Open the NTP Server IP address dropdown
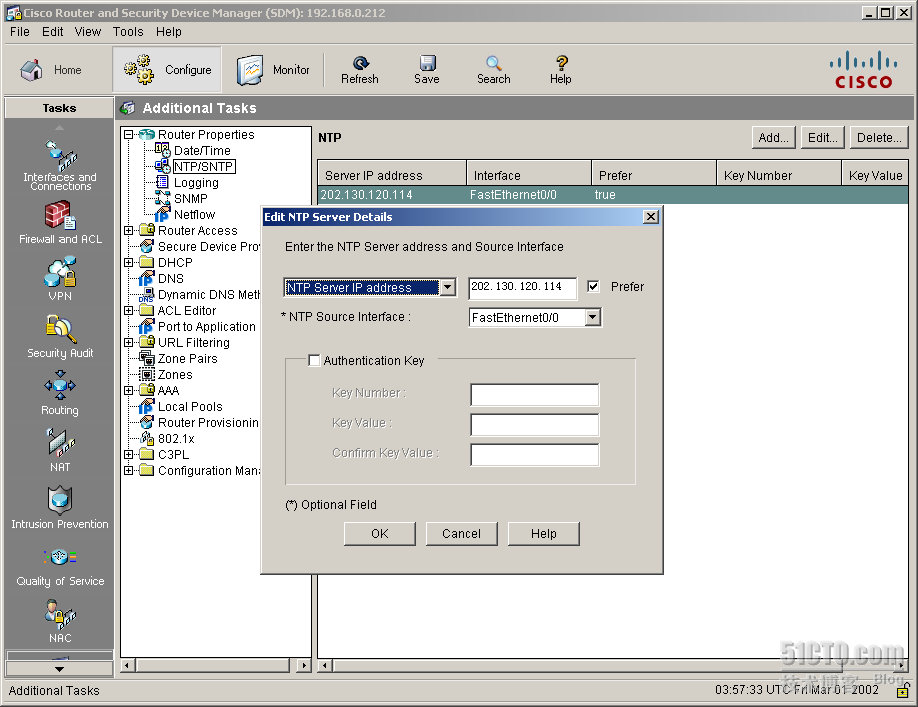Image resolution: width=918 pixels, height=707 pixels. [x=448, y=287]
